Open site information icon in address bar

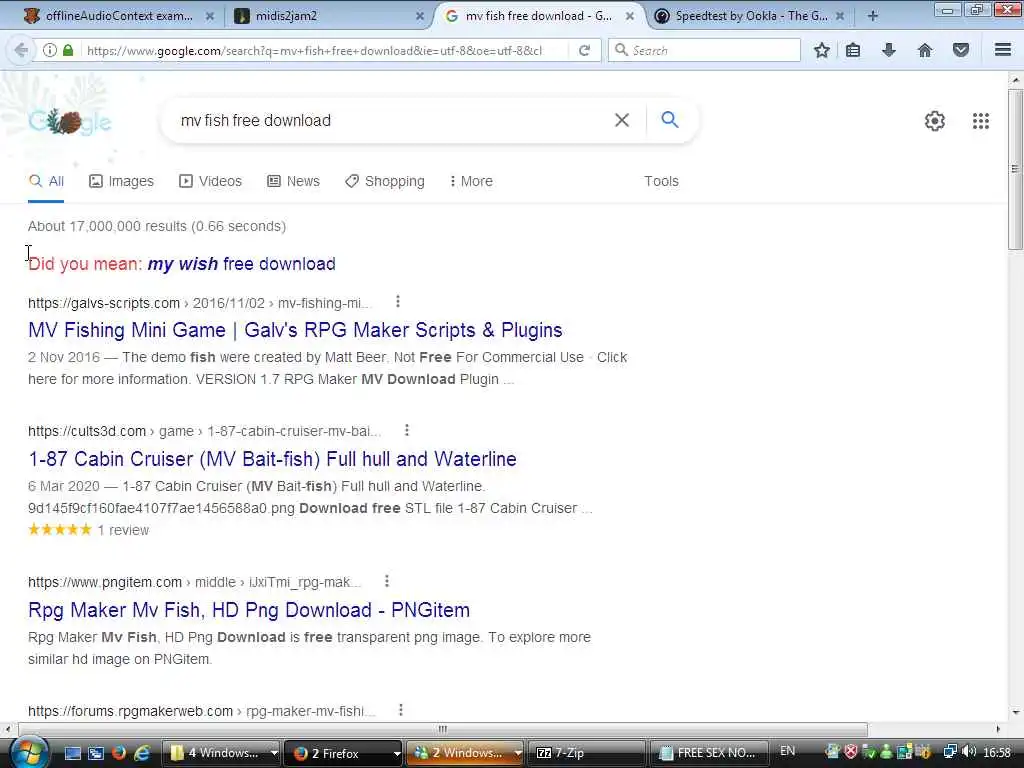coord(50,50)
